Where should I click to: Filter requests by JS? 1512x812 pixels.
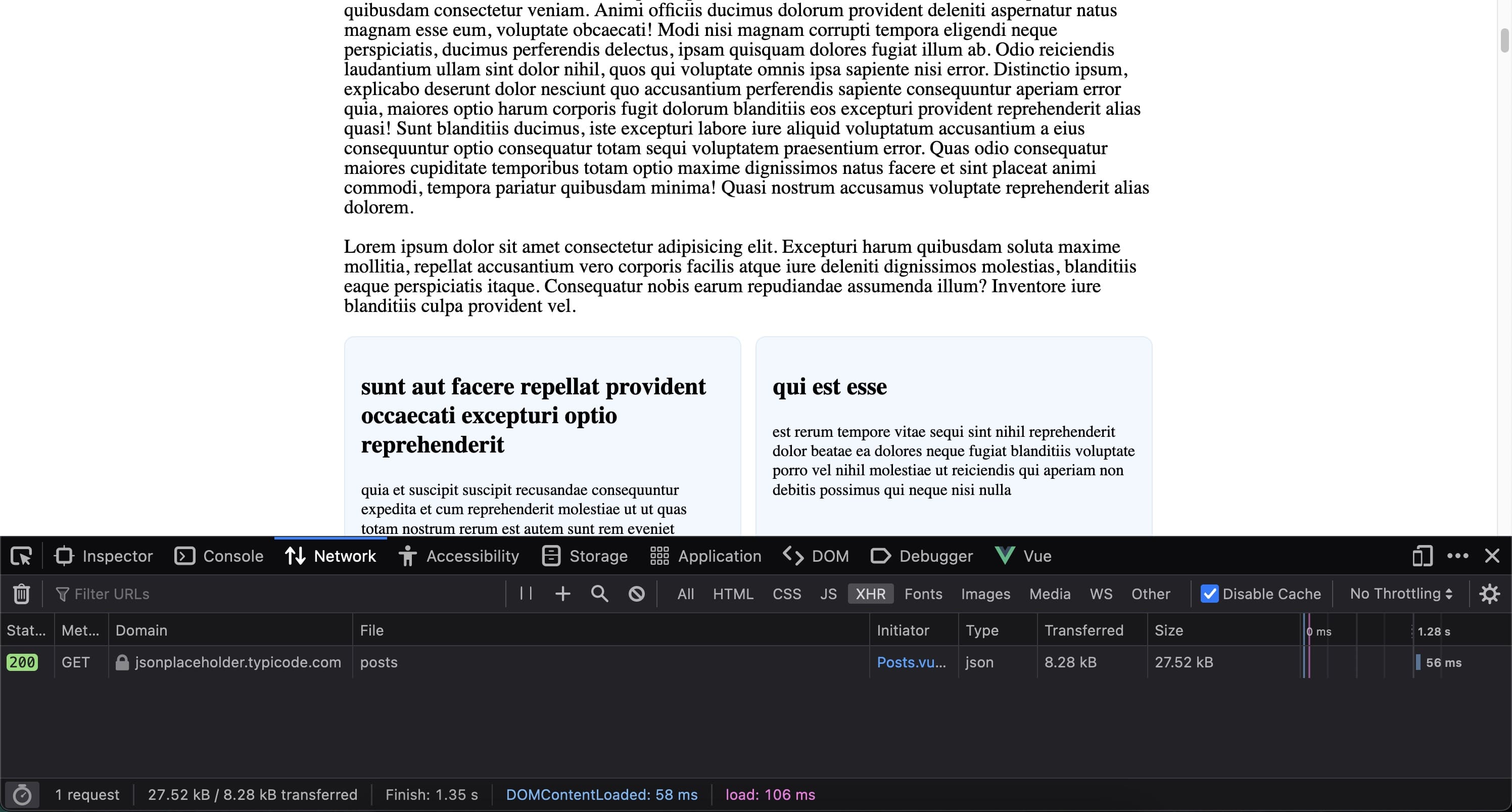click(x=828, y=594)
